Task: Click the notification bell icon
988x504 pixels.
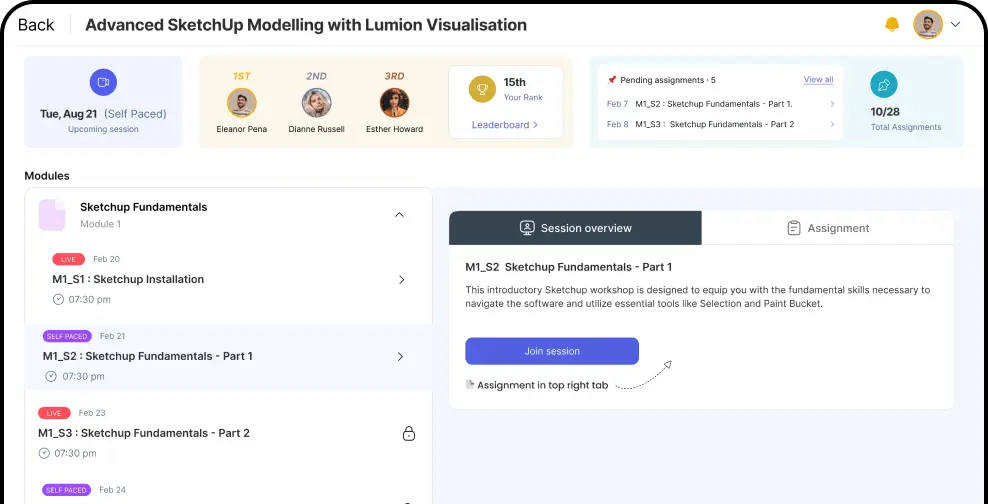Action: coord(892,25)
